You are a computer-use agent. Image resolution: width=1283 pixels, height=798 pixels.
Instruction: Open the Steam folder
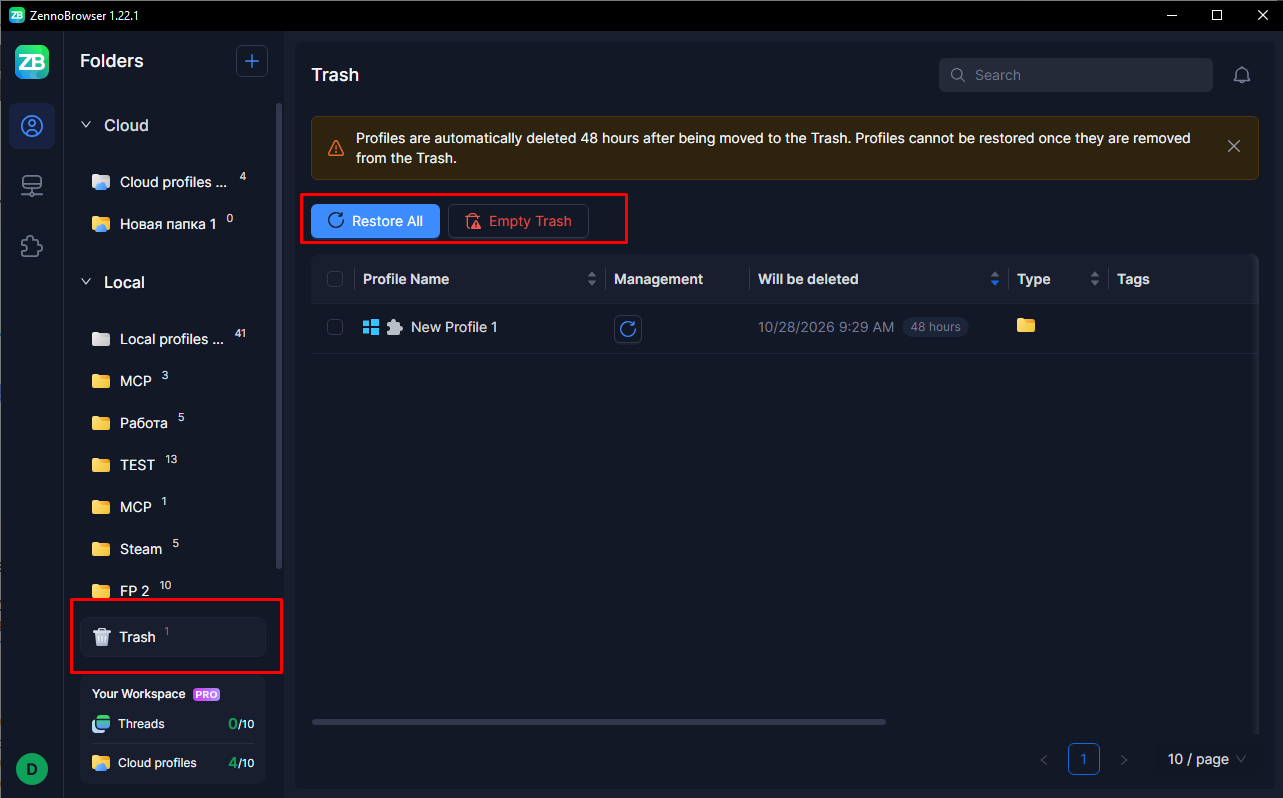(x=173, y=549)
